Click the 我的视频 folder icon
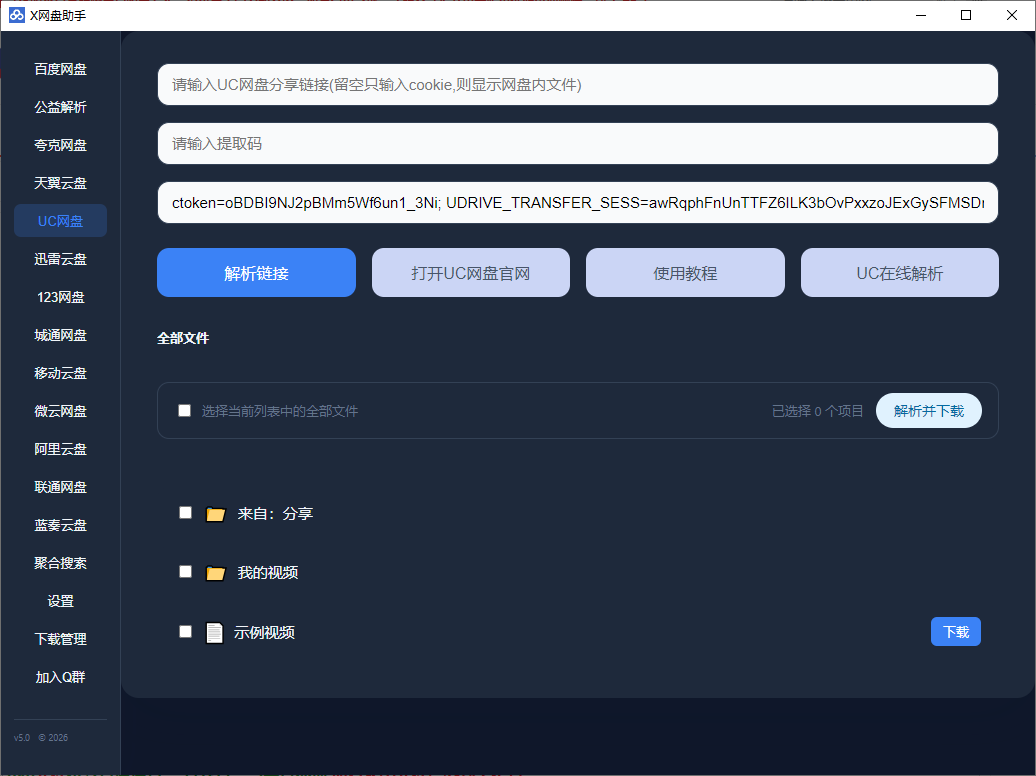1036x776 pixels. pyautogui.click(x=215, y=573)
